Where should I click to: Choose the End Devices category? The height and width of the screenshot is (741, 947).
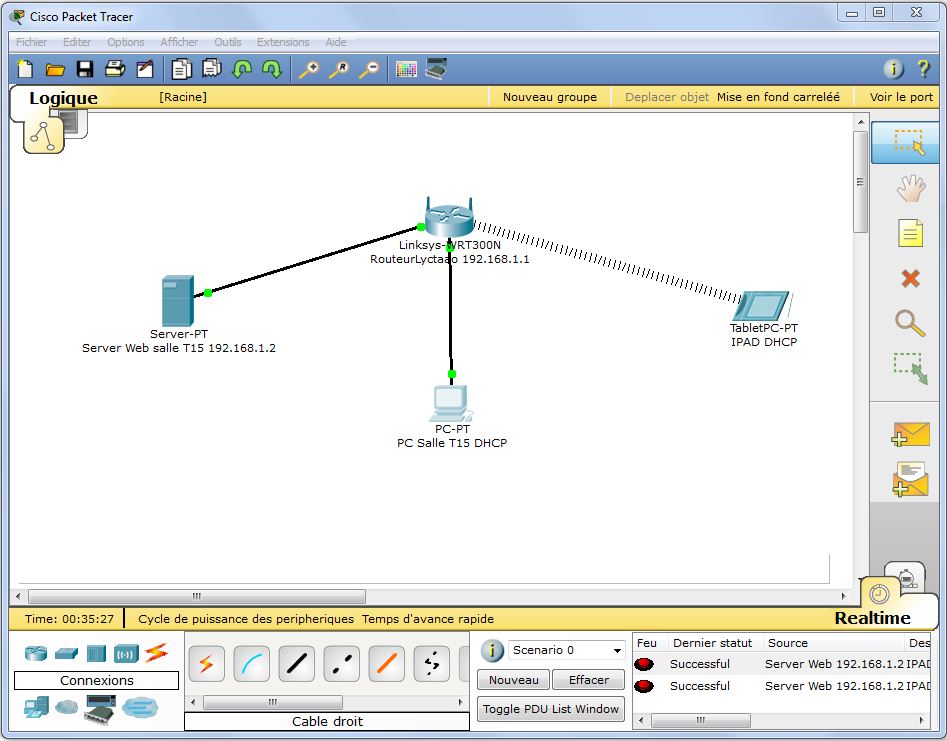(36, 707)
